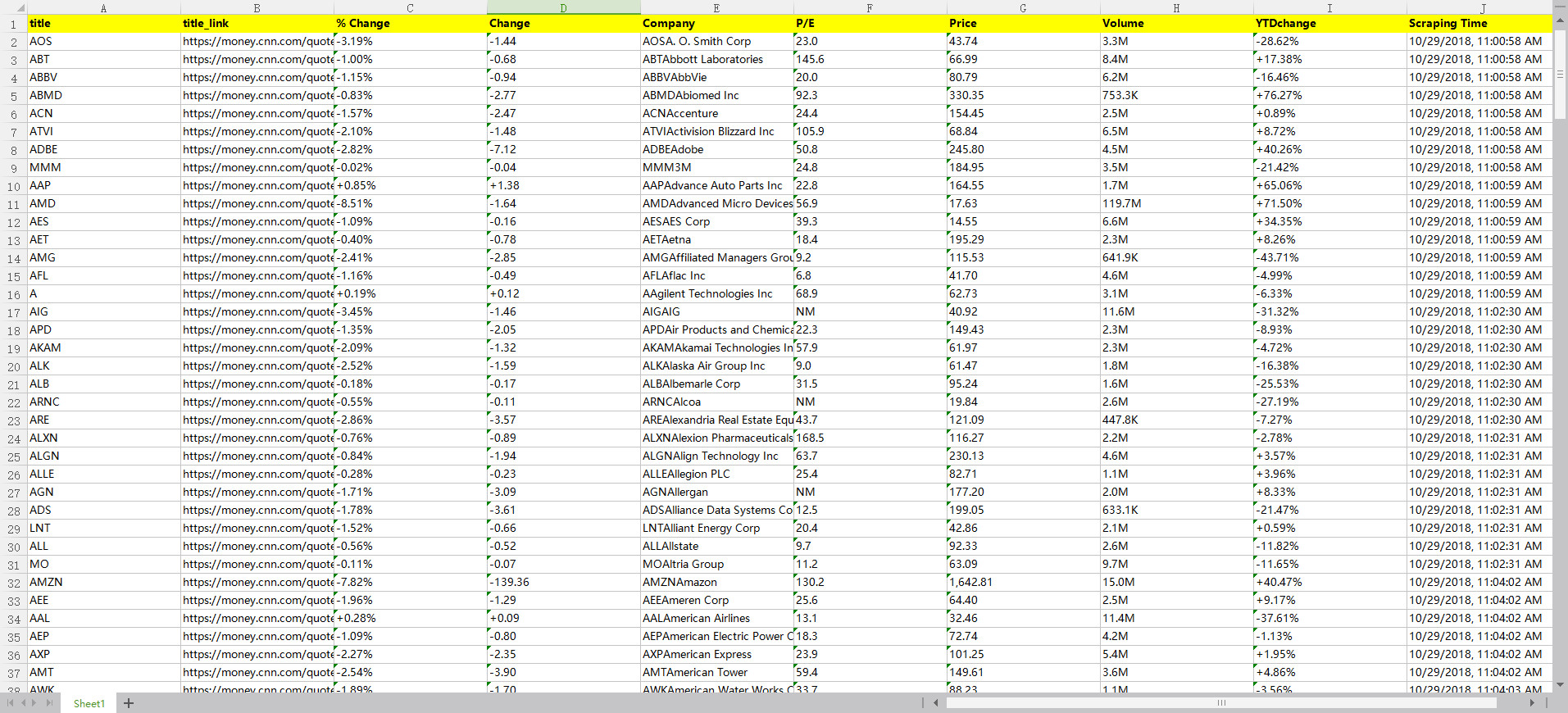Select the 'ALGNAlign Technology Inc' cell
1568x713 pixels.
[x=716, y=456]
